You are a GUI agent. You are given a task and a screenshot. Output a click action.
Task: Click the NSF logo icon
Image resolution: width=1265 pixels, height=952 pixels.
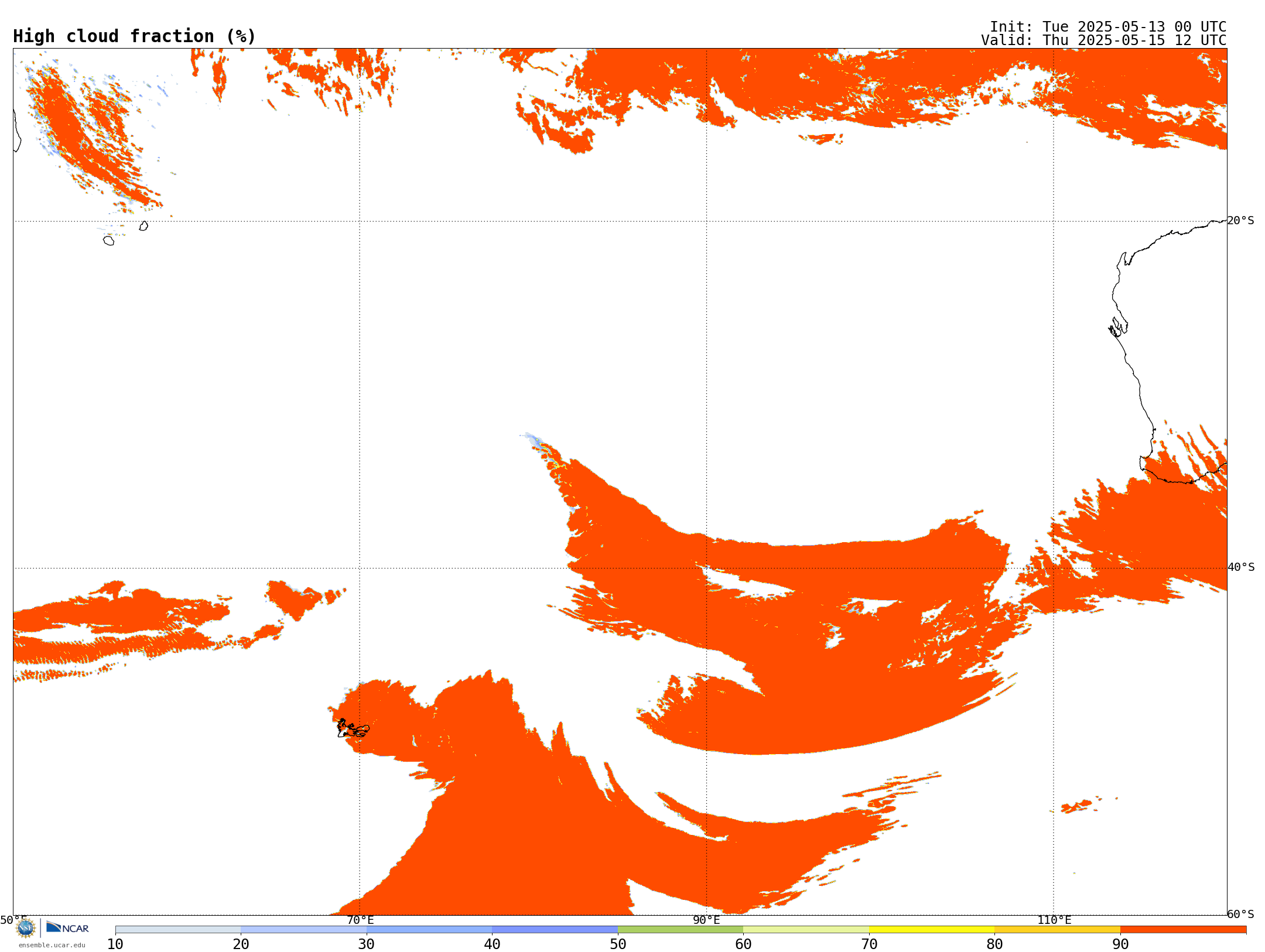click(26, 928)
